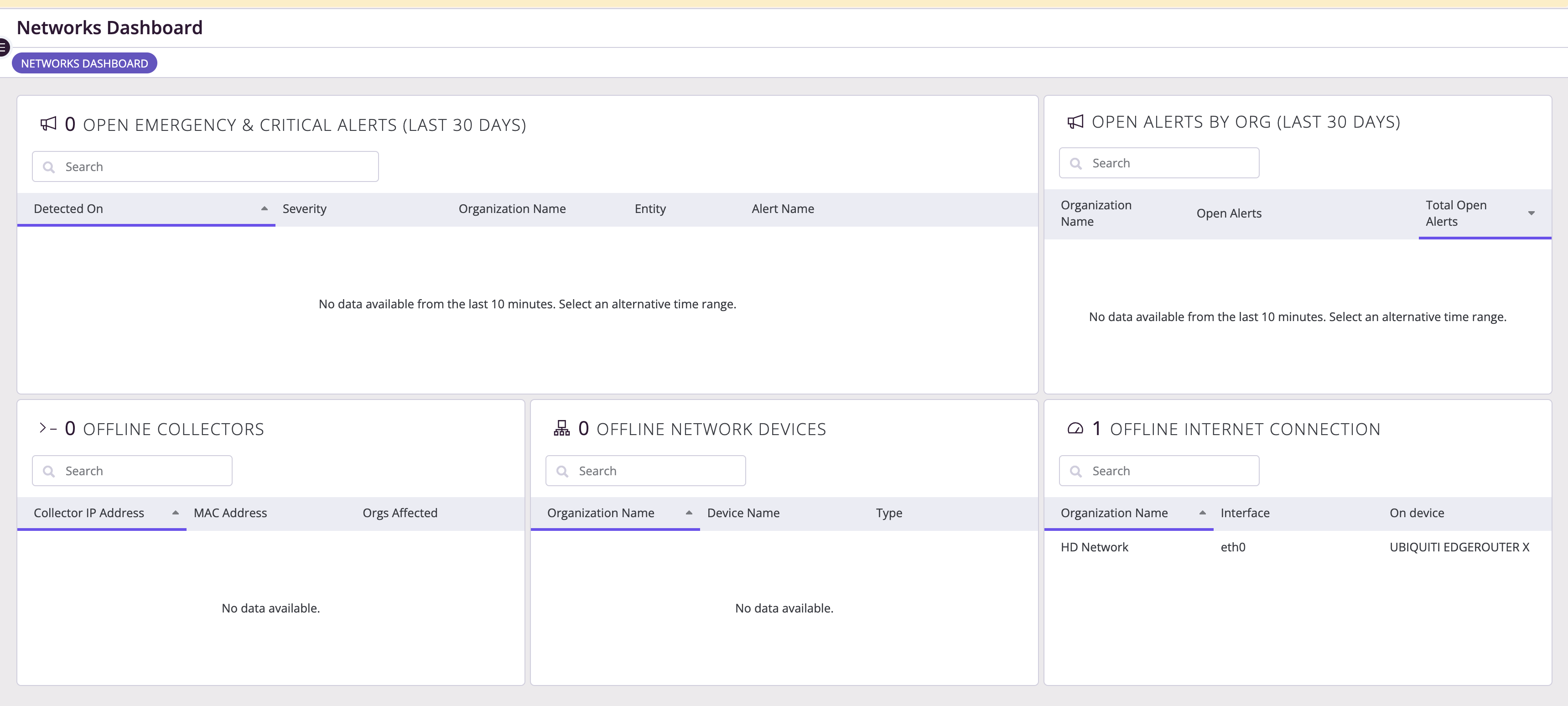Click the Offline Network Devices icon
Image resolution: width=1568 pixels, height=706 pixels.
[562, 428]
